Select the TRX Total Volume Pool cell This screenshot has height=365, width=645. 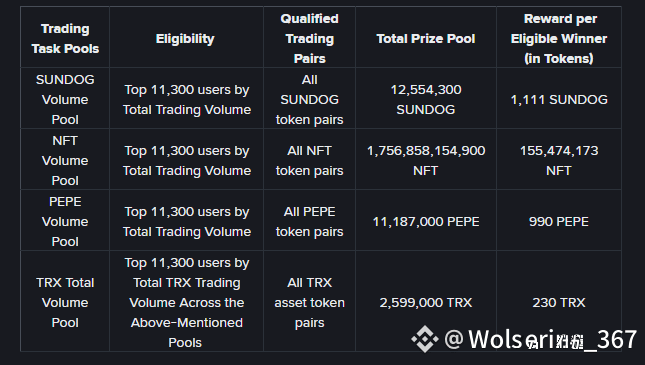click(65, 302)
